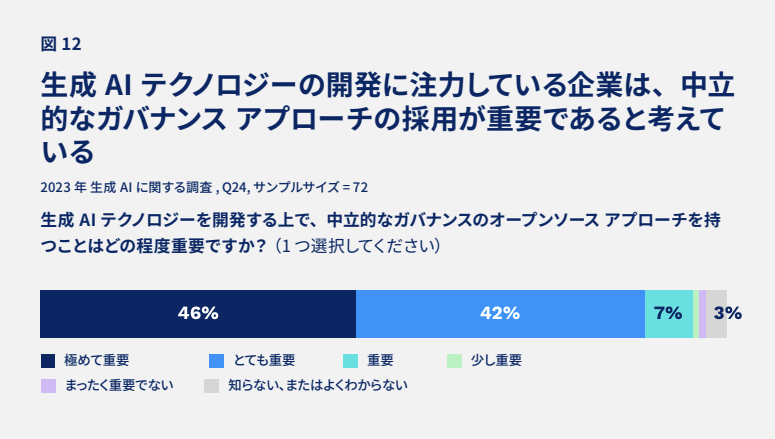This screenshot has width=775, height=439.
Task: Click the 少し重要 legend label
Action: click(x=496, y=360)
